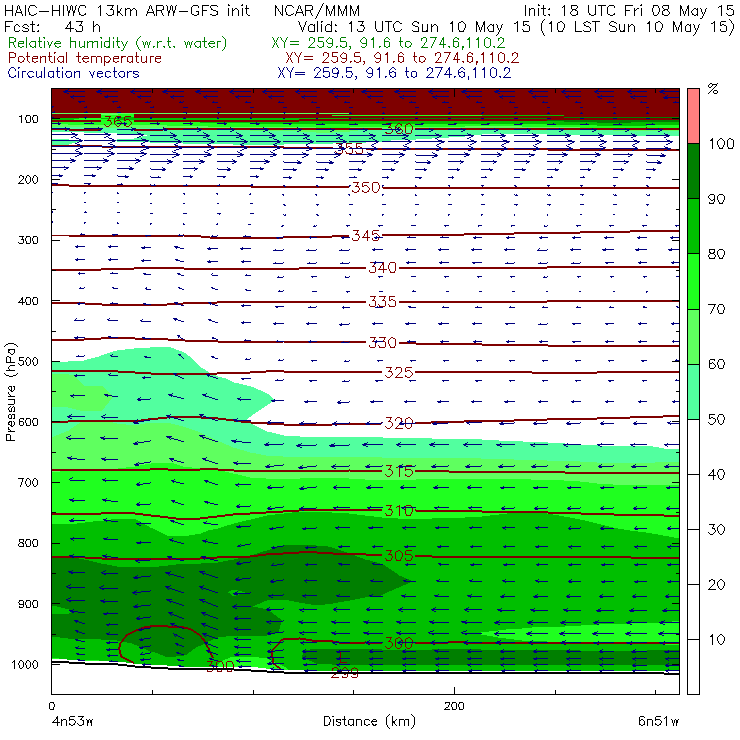Click the 350 isentrope label
The height and width of the screenshot is (740, 740).
(x=366, y=187)
